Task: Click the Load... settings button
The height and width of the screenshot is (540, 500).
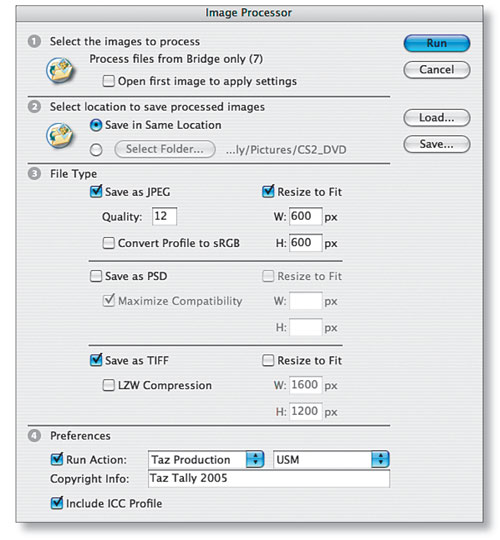Action: tap(437, 118)
